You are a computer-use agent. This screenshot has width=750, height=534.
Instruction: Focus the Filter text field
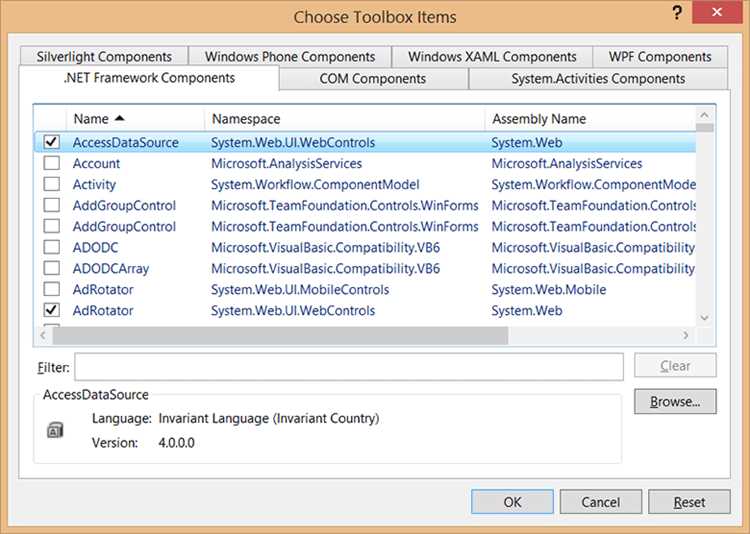coord(348,366)
